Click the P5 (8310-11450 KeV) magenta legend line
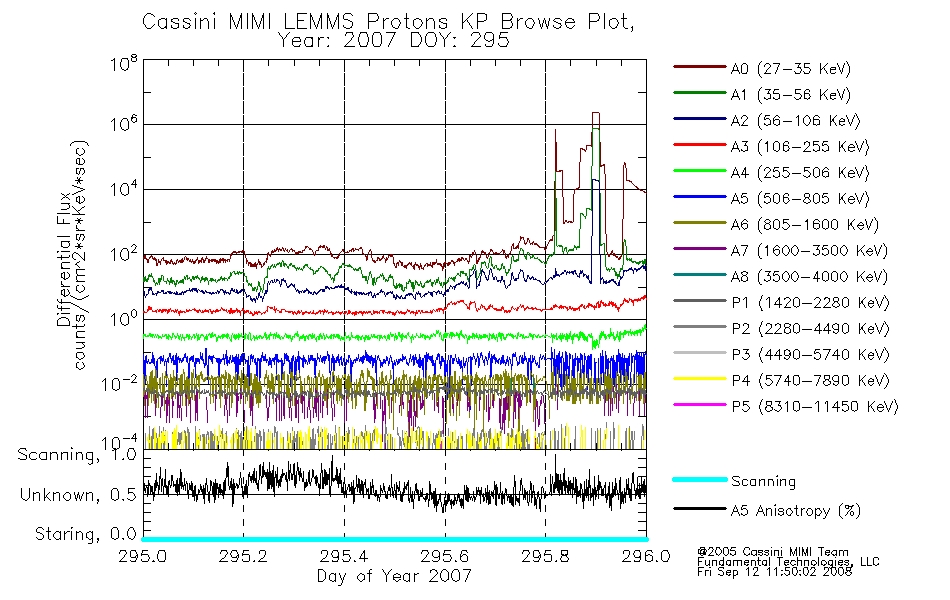Screen dimensions: 950x600 699,405
